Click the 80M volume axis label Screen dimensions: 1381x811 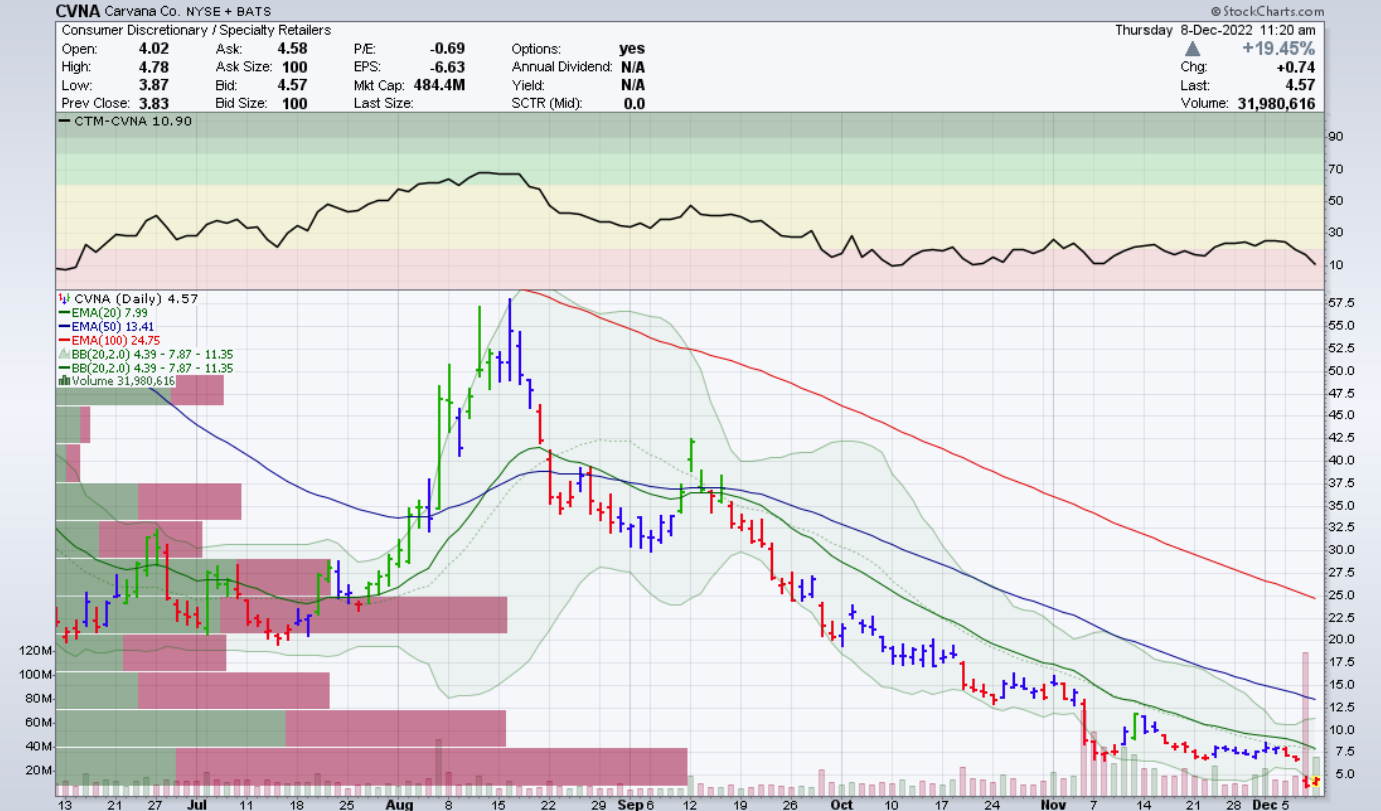[x=38, y=698]
